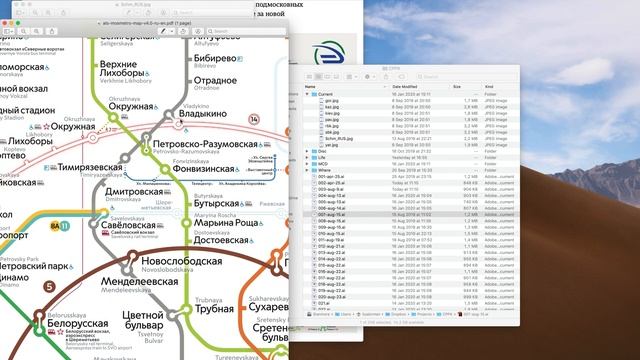The height and width of the screenshot is (360, 640).
Task: Expand the folder above Life
Action: 307,151
